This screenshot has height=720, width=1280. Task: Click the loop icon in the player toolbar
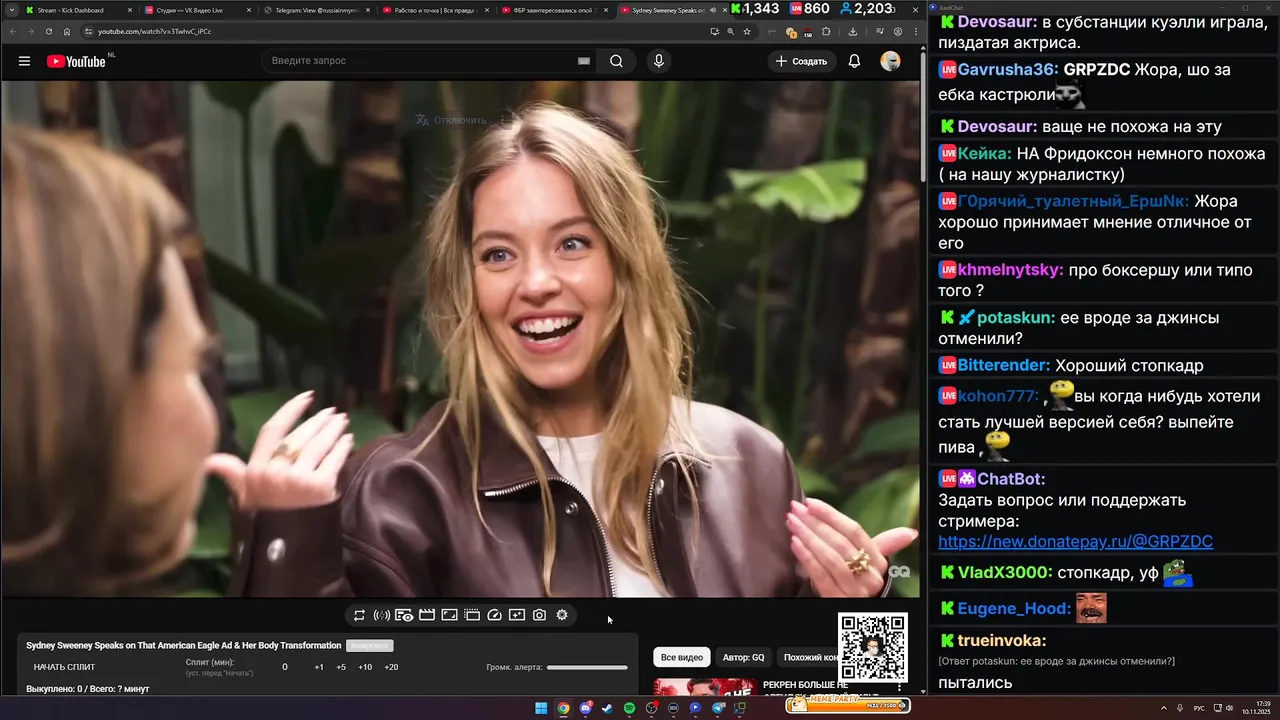click(x=359, y=615)
